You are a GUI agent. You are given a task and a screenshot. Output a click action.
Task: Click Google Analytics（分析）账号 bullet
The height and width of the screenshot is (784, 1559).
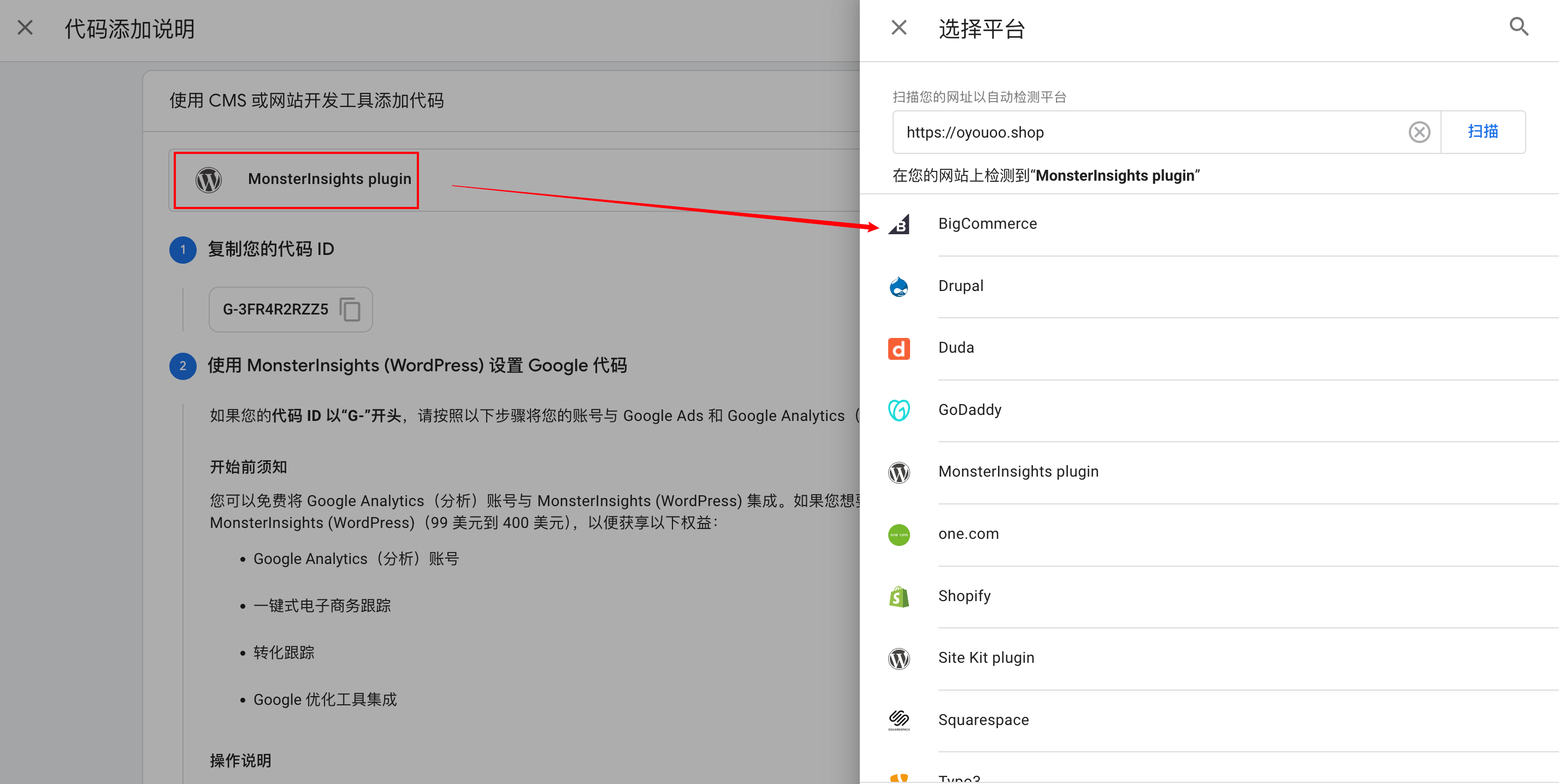356,559
